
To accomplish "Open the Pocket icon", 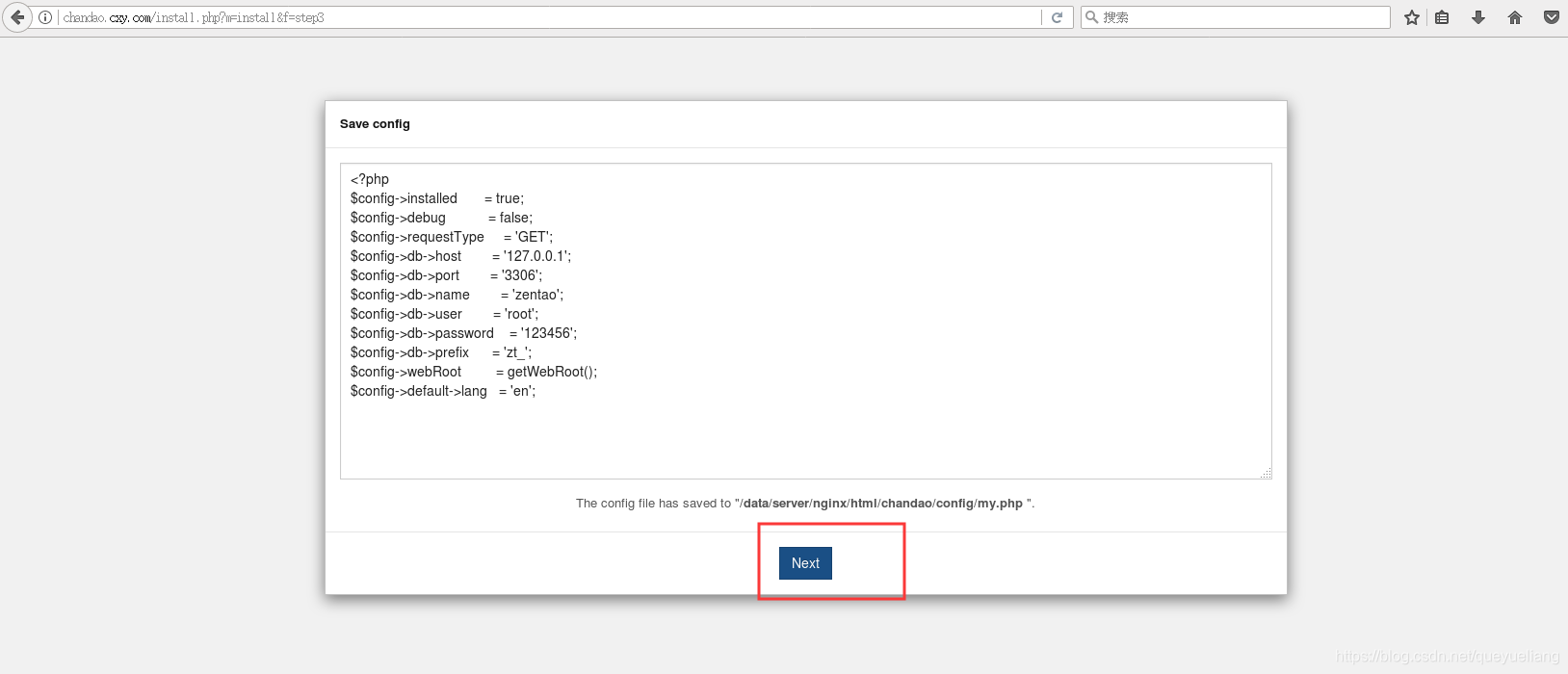I will point(1552,17).
